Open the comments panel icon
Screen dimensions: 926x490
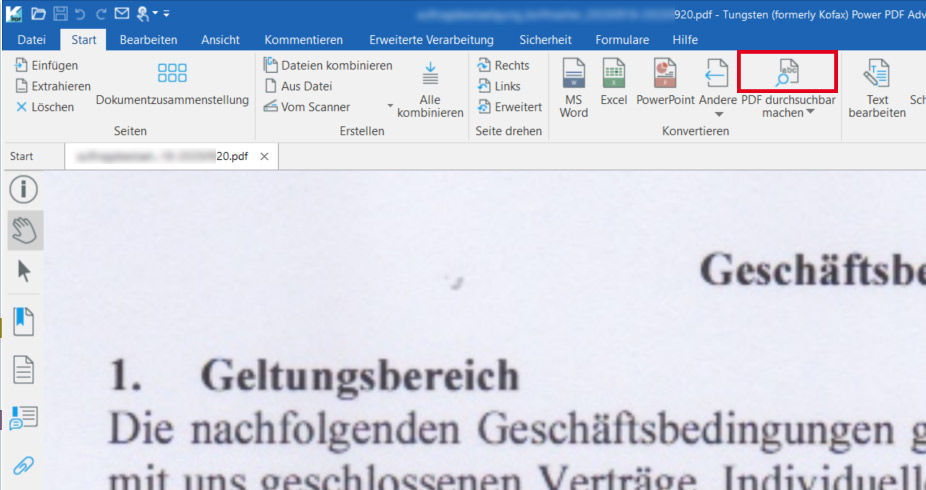pyautogui.click(x=23, y=417)
